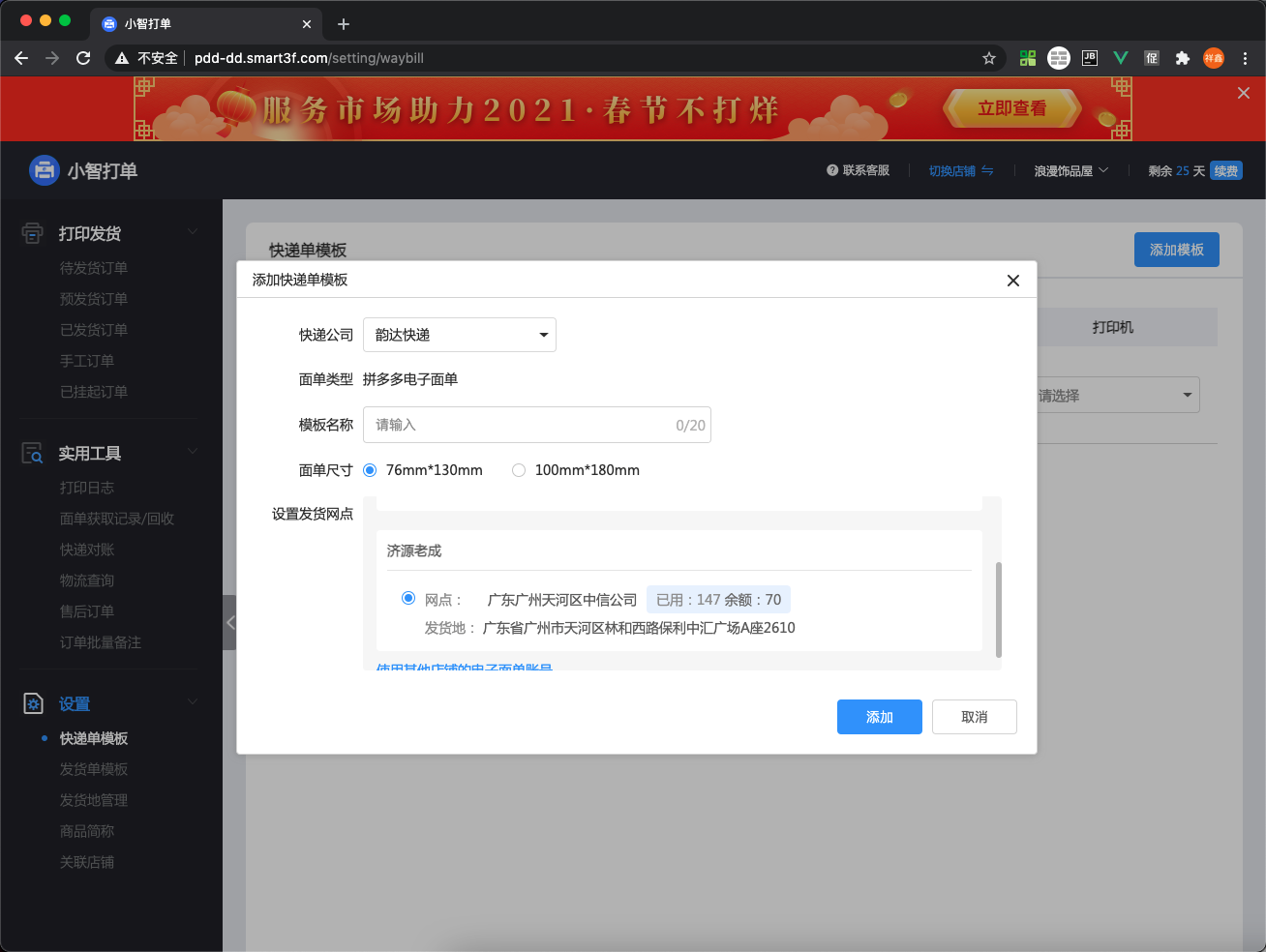Image resolution: width=1266 pixels, height=952 pixels.
Task: Click the Vue devtools extension icon
Action: [1121, 58]
